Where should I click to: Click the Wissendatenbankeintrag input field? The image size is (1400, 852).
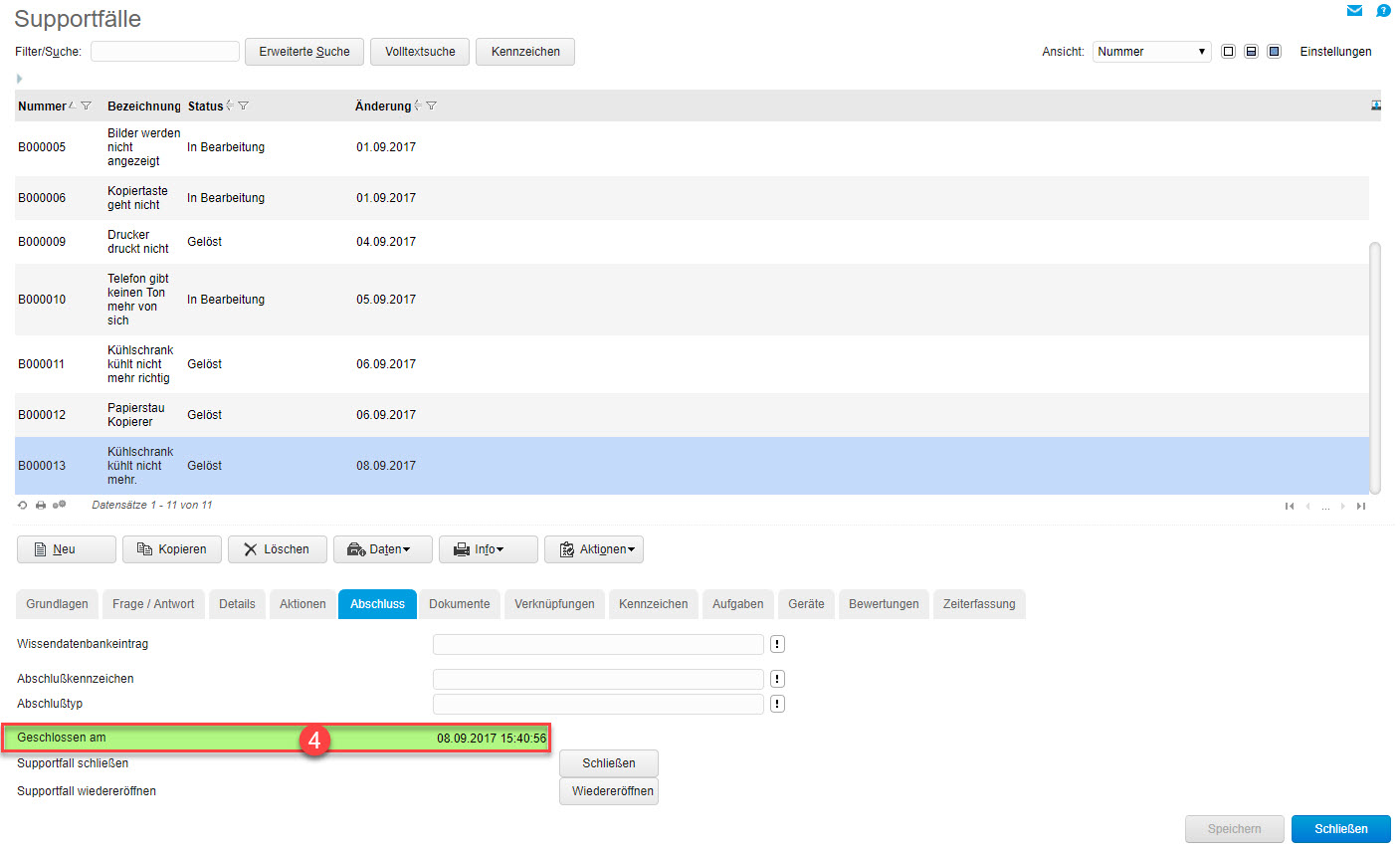[598, 644]
